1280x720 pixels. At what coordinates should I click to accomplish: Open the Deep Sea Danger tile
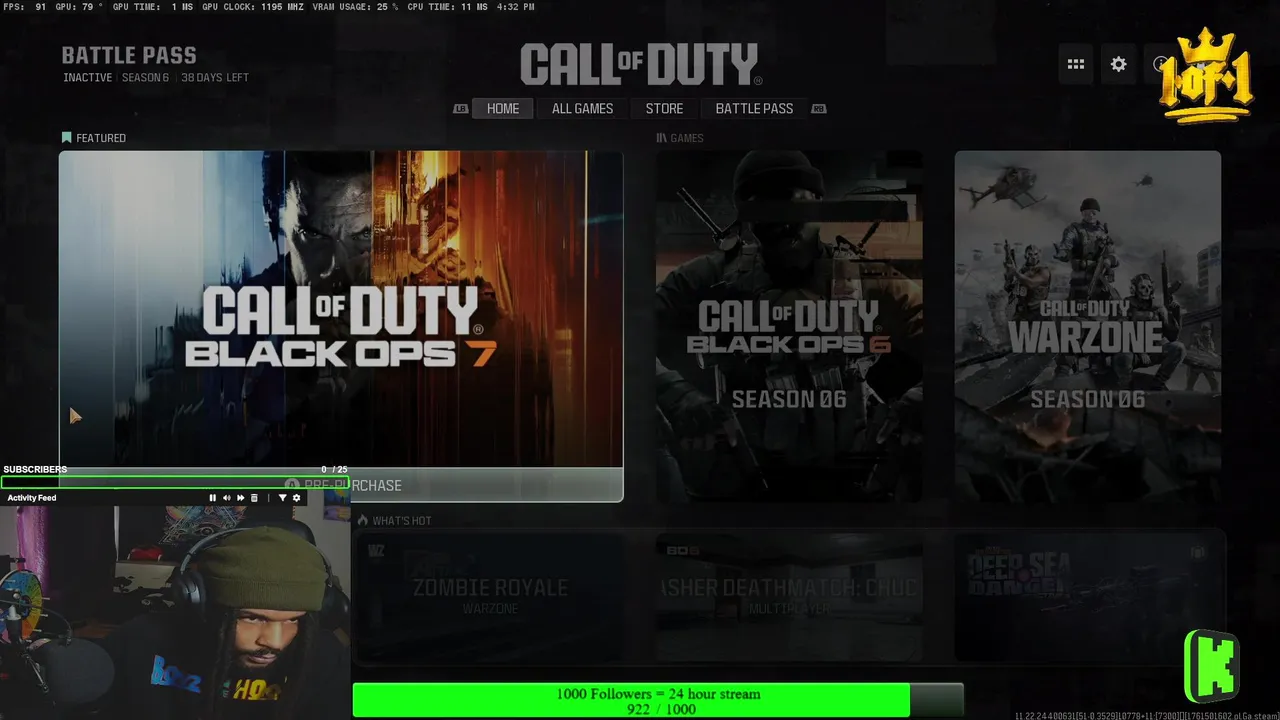point(1087,596)
